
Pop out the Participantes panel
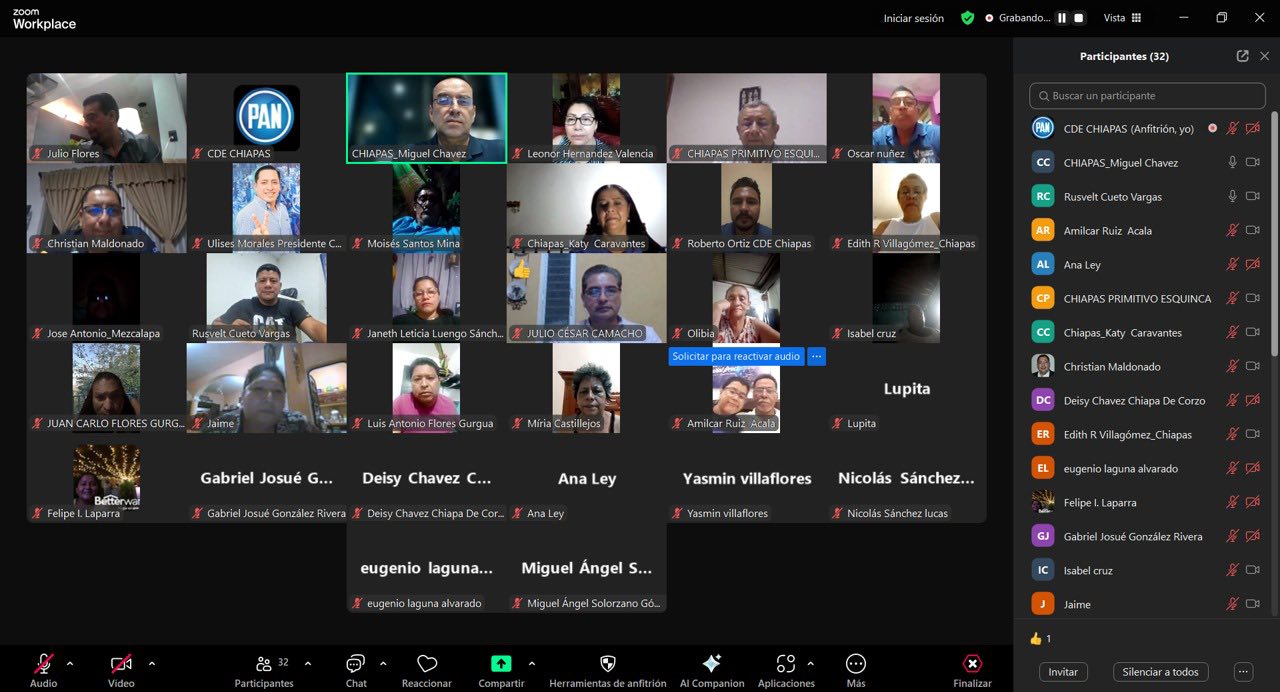[1242, 56]
